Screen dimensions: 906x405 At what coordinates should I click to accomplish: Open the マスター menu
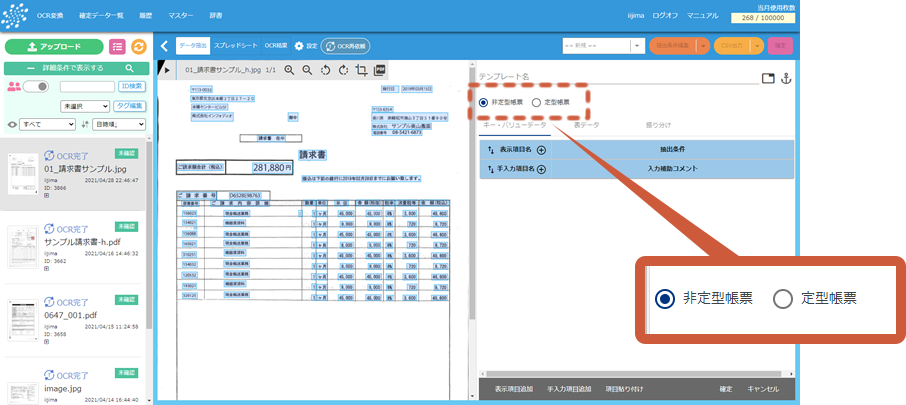[181, 16]
